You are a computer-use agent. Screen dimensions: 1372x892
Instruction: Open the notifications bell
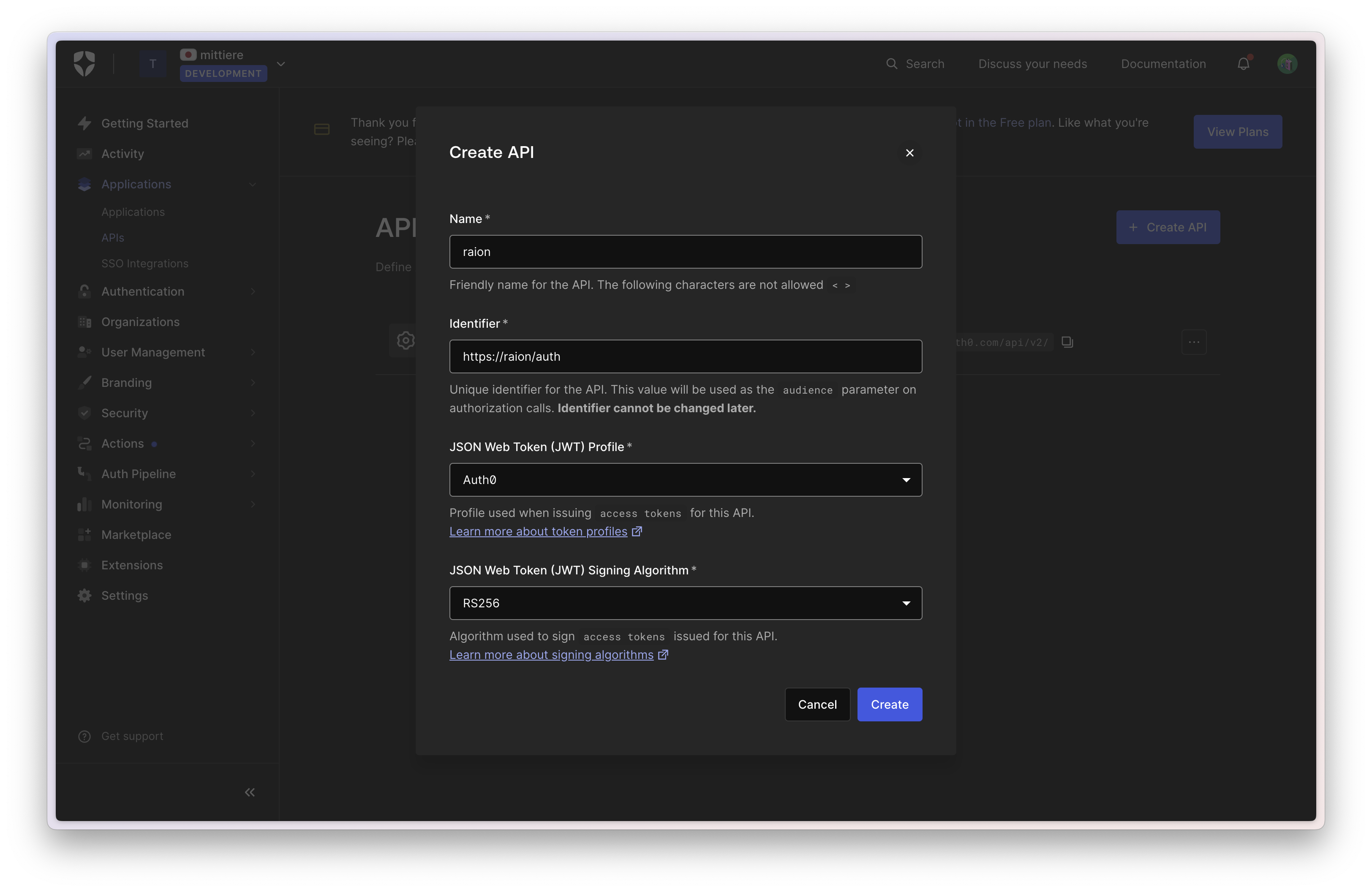[x=1244, y=64]
